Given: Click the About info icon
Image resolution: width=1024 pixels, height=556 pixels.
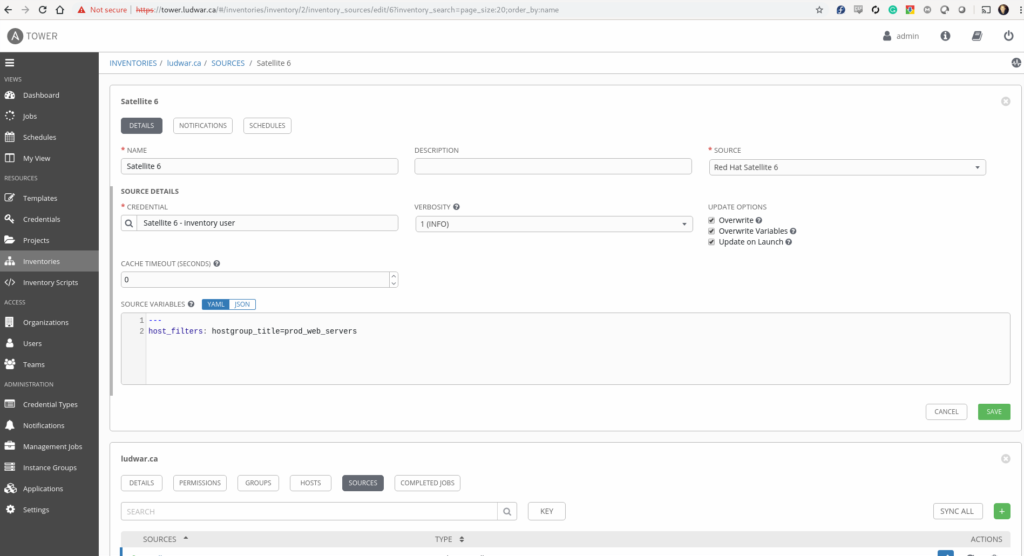Looking at the screenshot, I should coord(945,36).
